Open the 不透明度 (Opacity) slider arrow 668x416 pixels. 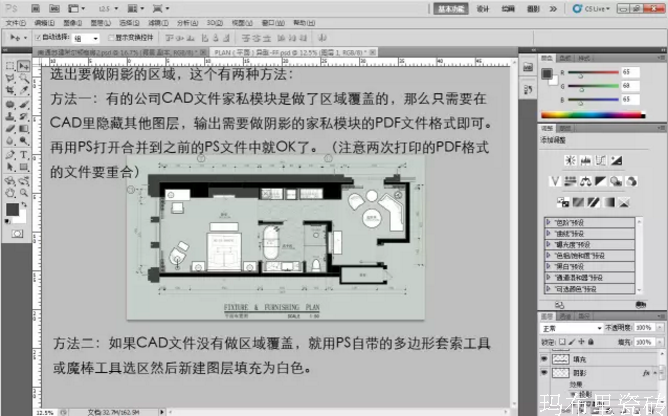coord(660,328)
